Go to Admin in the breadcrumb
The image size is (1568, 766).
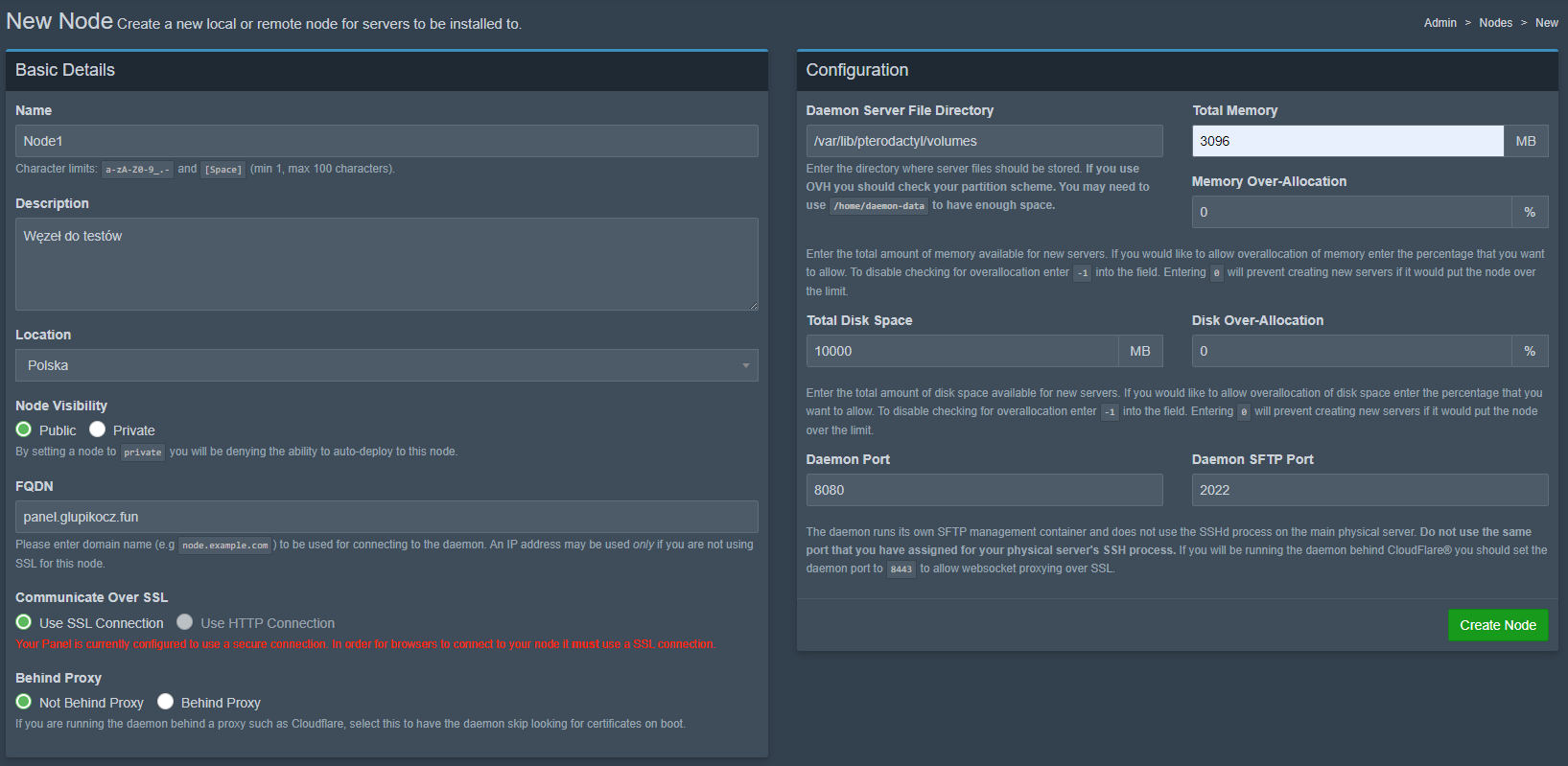(1439, 23)
